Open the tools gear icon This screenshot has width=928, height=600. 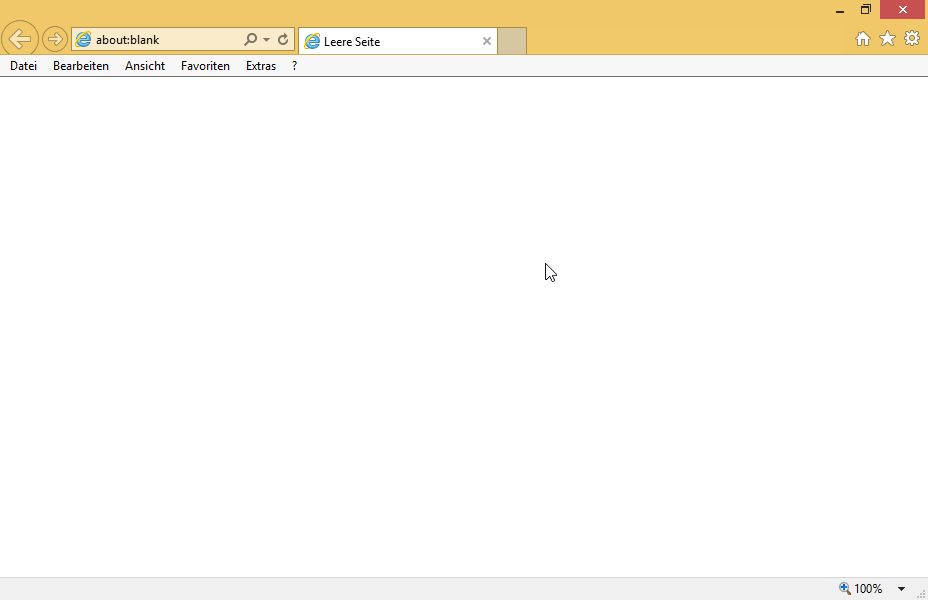pyautogui.click(x=912, y=39)
